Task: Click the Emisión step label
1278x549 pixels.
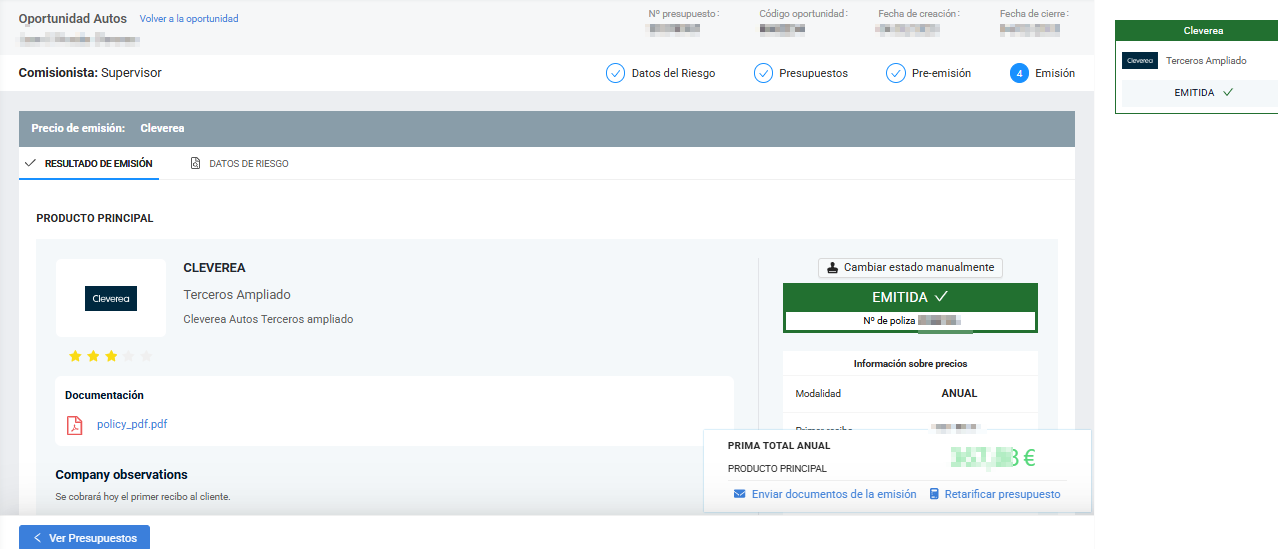Action: pos(1055,73)
